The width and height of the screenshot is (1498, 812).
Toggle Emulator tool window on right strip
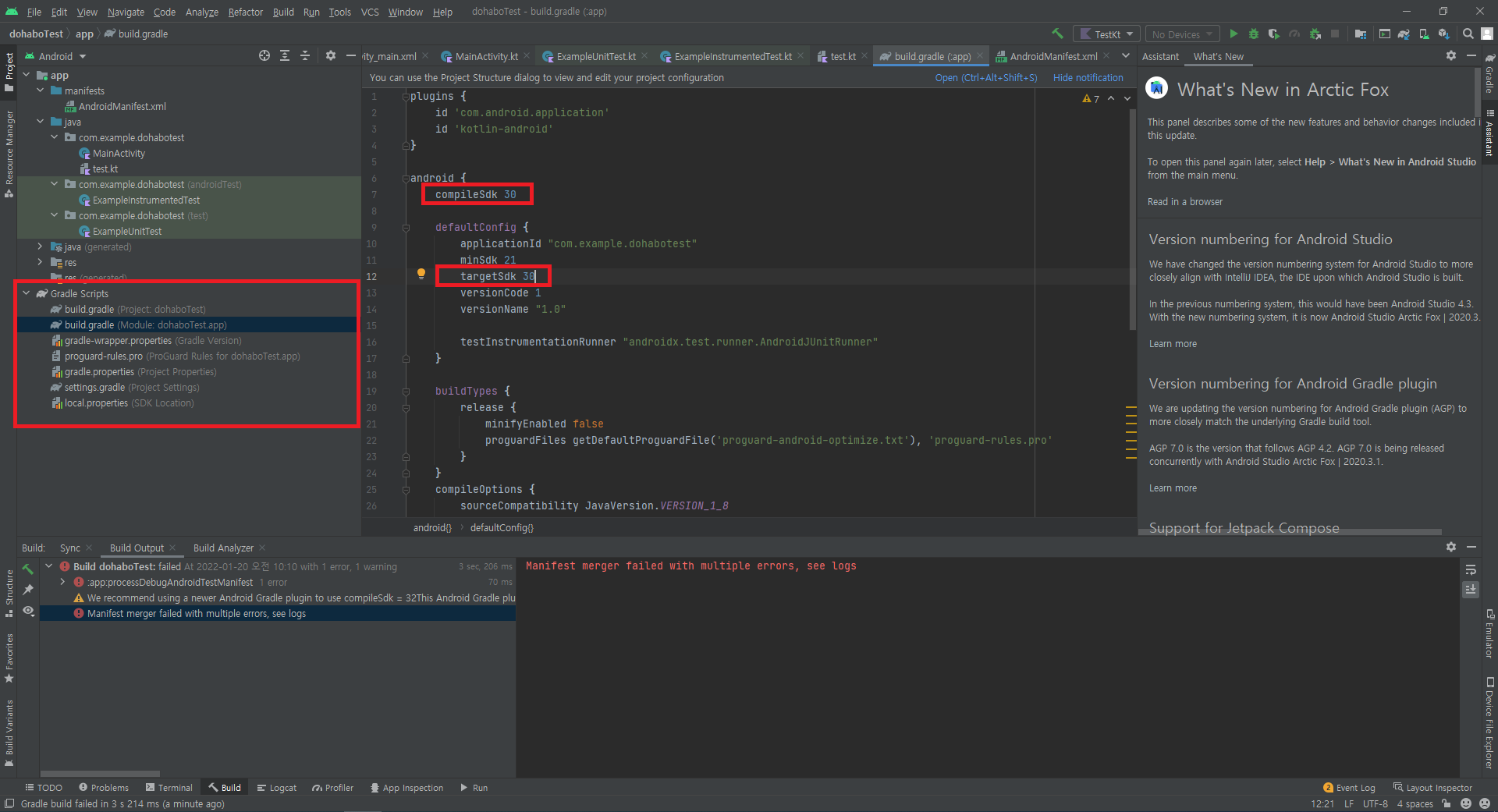pyautogui.click(x=1489, y=633)
